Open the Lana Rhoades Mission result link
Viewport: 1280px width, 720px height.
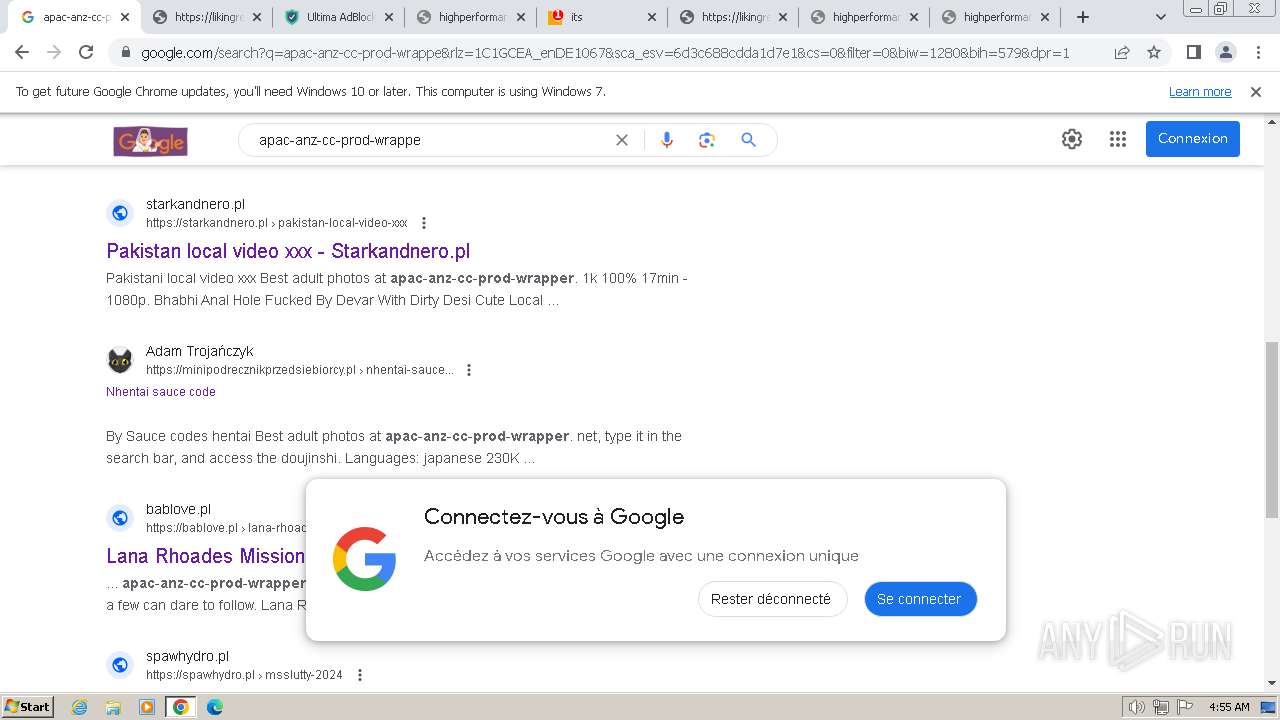[205, 556]
